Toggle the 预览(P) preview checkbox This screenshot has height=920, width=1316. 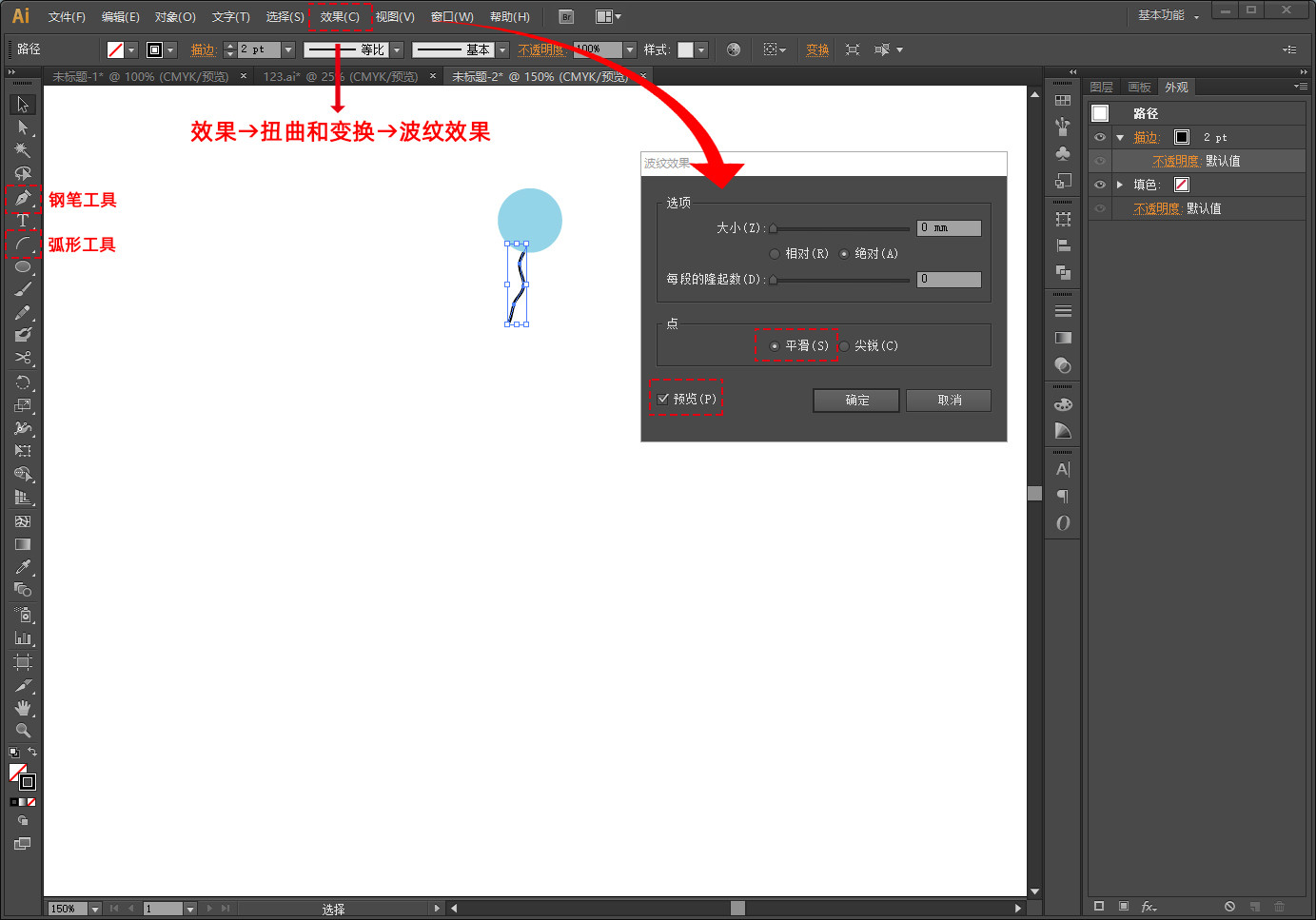click(663, 399)
